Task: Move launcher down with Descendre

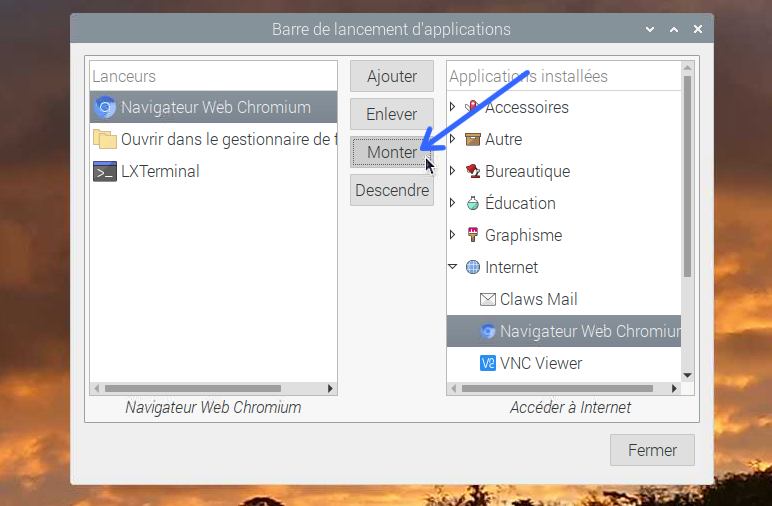Action: point(392,190)
